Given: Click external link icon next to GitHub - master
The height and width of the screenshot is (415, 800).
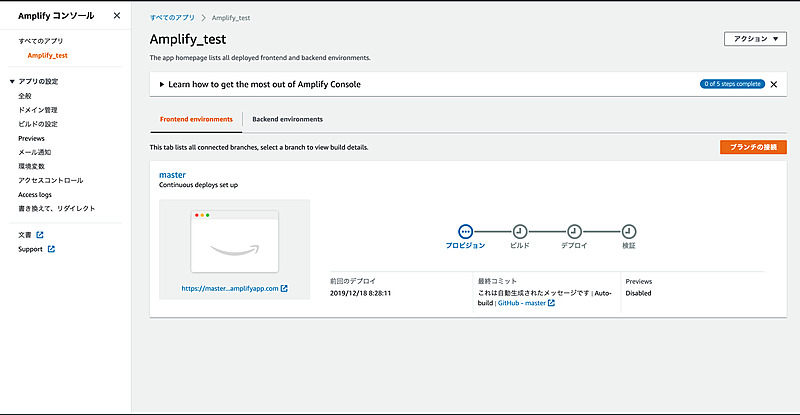Looking at the screenshot, I should tap(551, 302).
